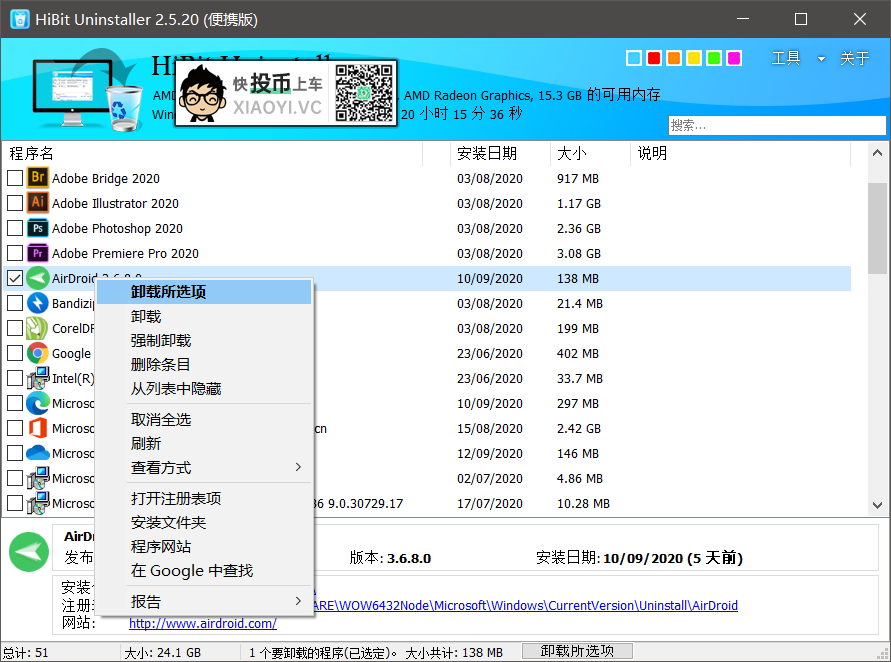Screen dimensions: 891x662
Task: Uncheck the AirDroid checkbox
Action: tap(15, 278)
